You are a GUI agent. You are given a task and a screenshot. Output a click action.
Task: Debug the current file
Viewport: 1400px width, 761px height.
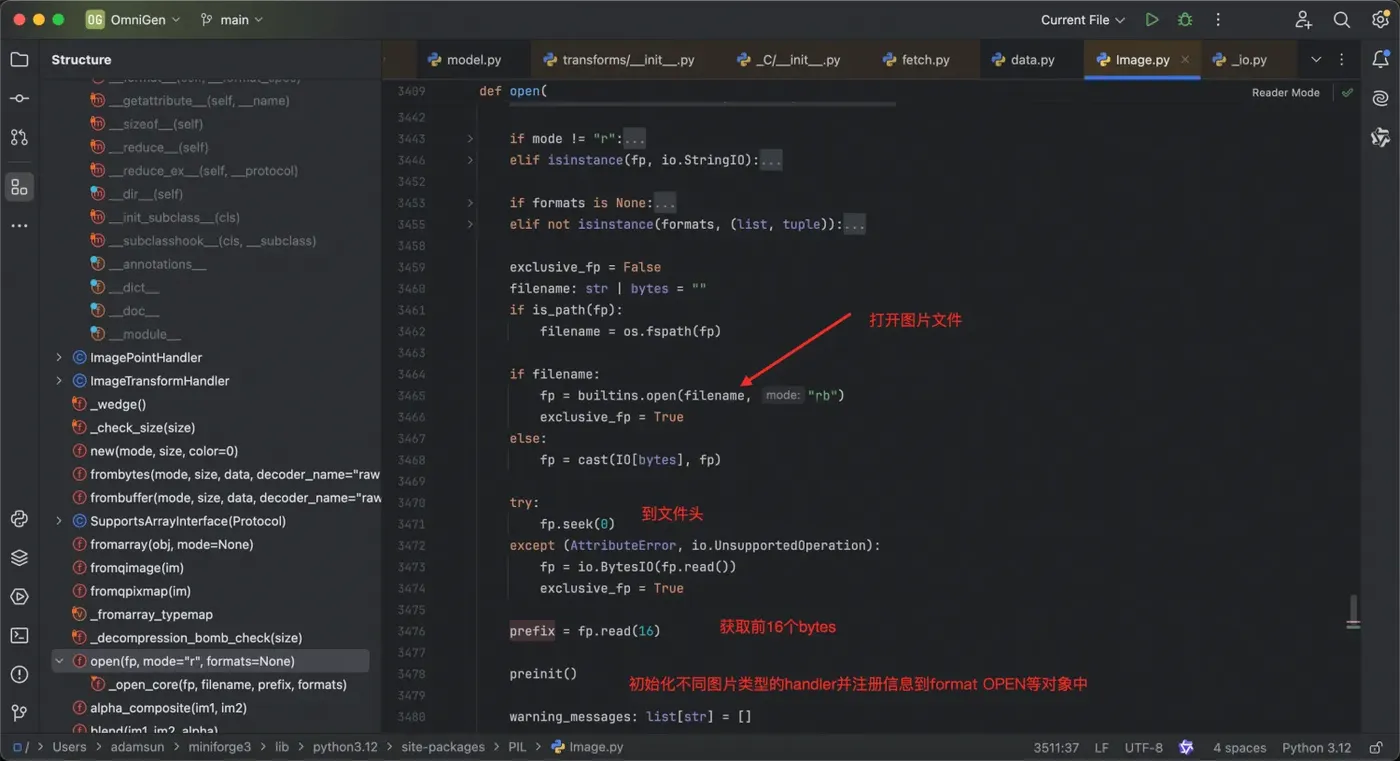tap(1185, 19)
